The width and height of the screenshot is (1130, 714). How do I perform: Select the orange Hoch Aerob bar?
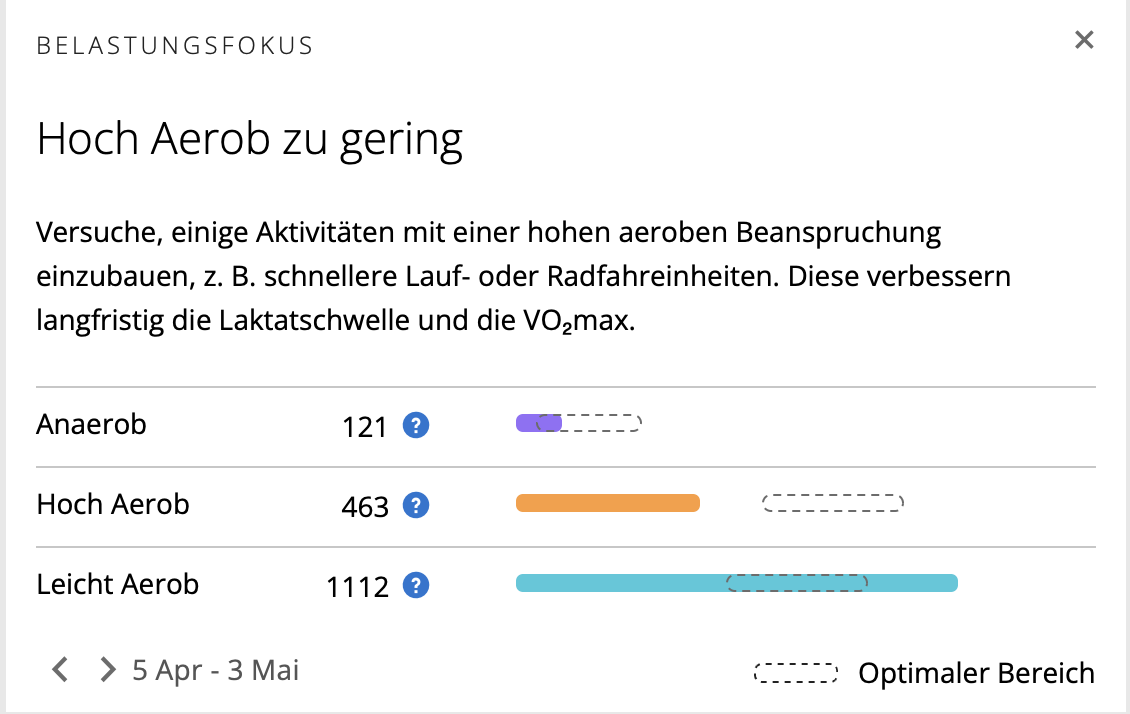click(607, 503)
